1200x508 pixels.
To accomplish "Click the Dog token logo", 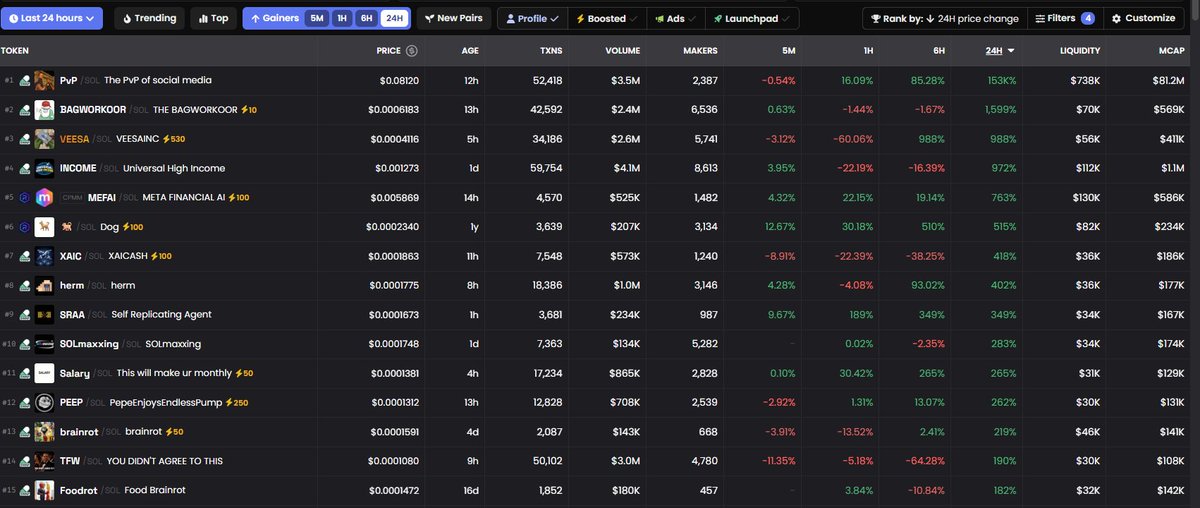I will (x=44, y=227).
